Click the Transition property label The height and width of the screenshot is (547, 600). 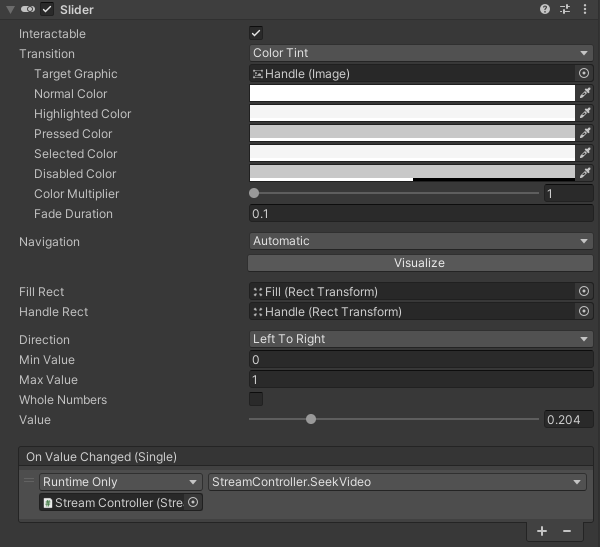pos(47,54)
